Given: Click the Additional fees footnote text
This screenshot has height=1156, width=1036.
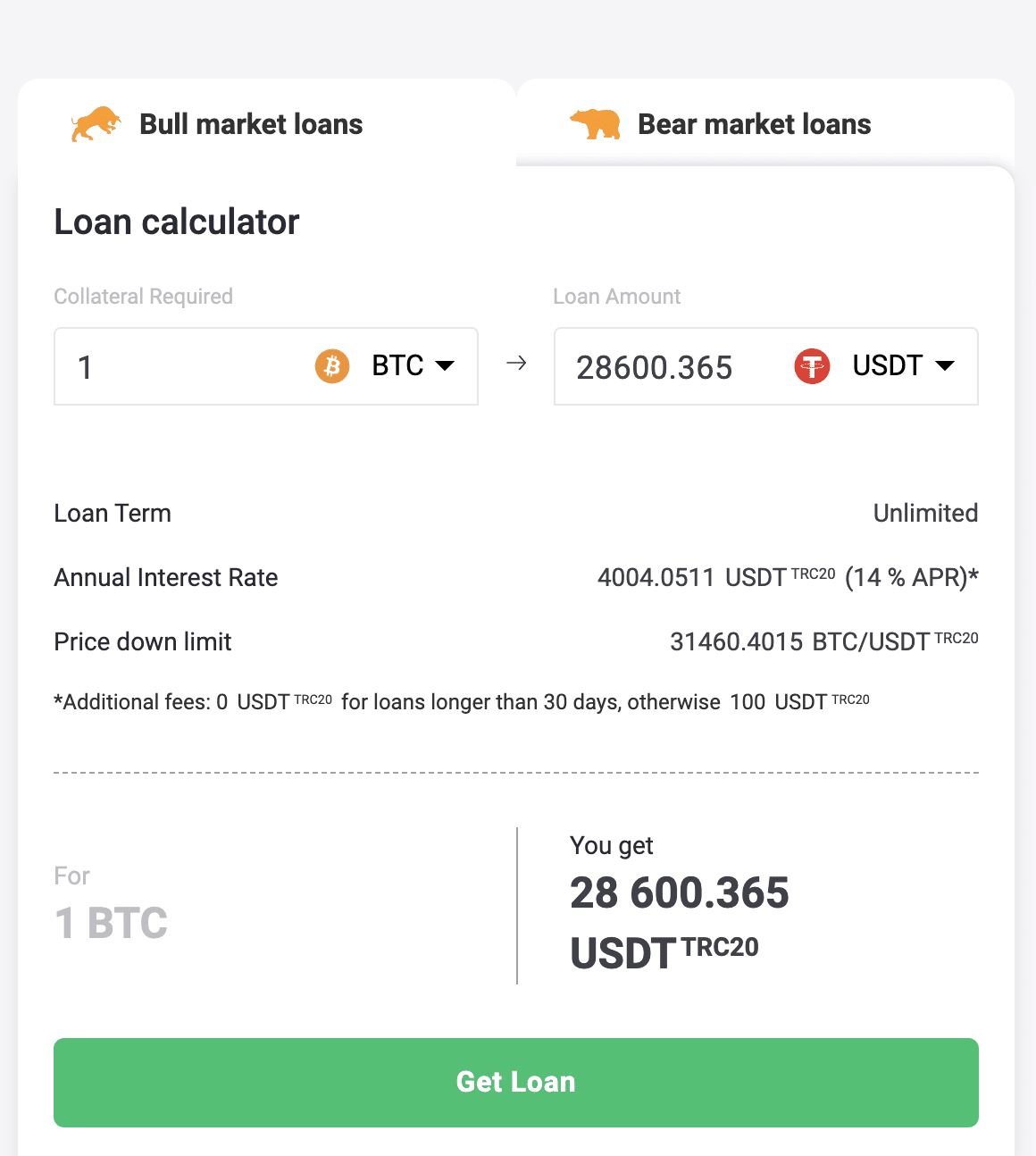Looking at the screenshot, I should pos(462,701).
